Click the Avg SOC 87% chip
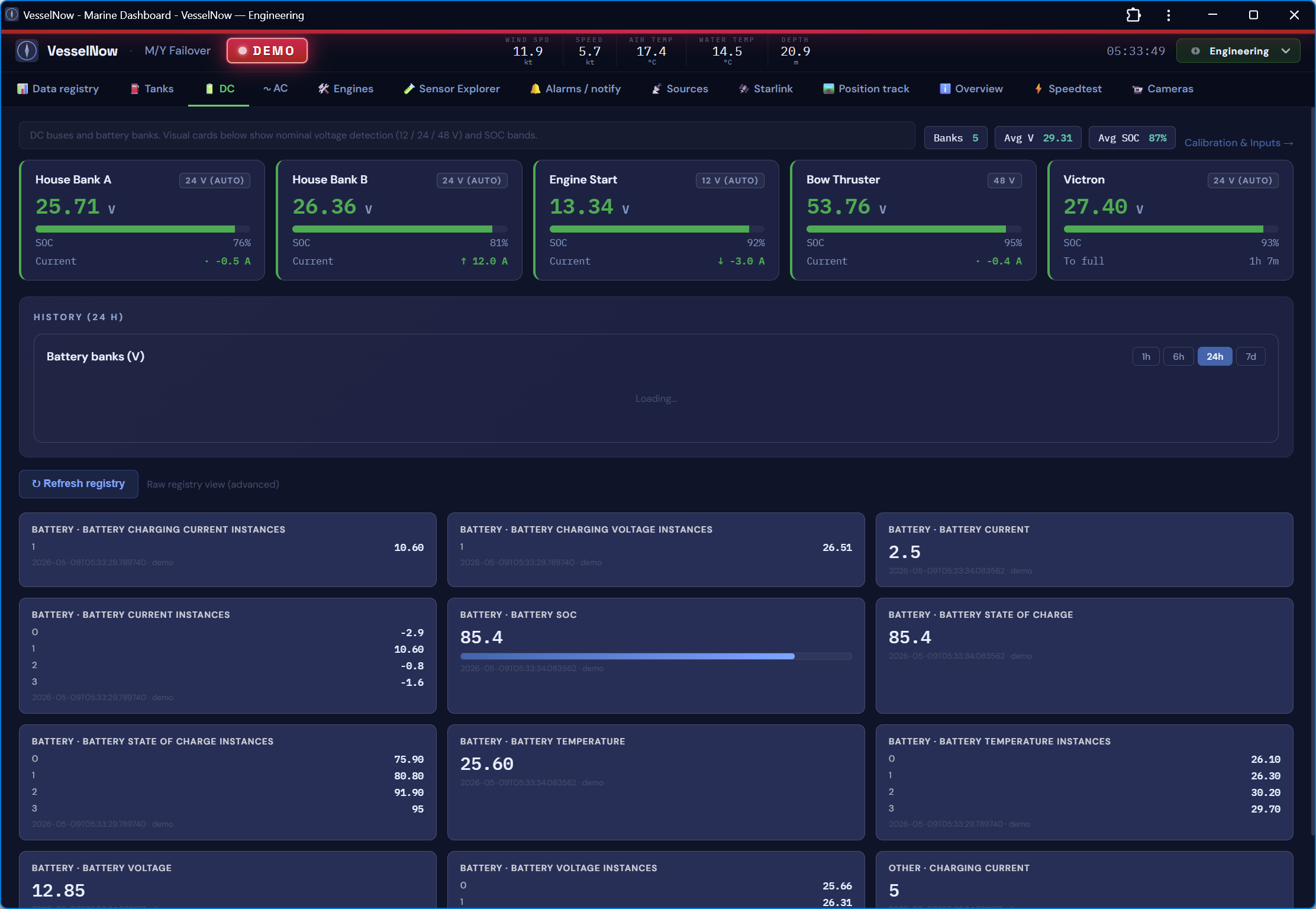This screenshot has width=1316, height=909. pyautogui.click(x=1132, y=138)
